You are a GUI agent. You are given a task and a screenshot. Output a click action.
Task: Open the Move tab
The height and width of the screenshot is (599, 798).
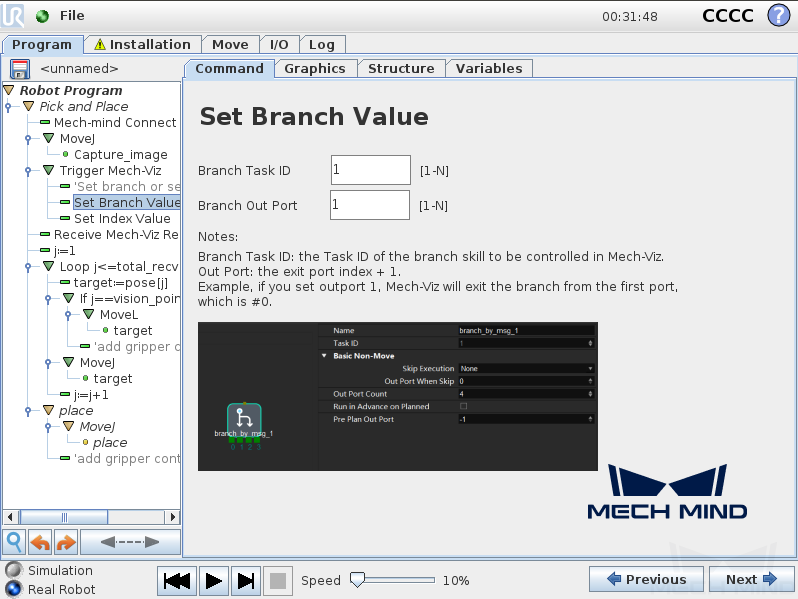(x=230, y=45)
